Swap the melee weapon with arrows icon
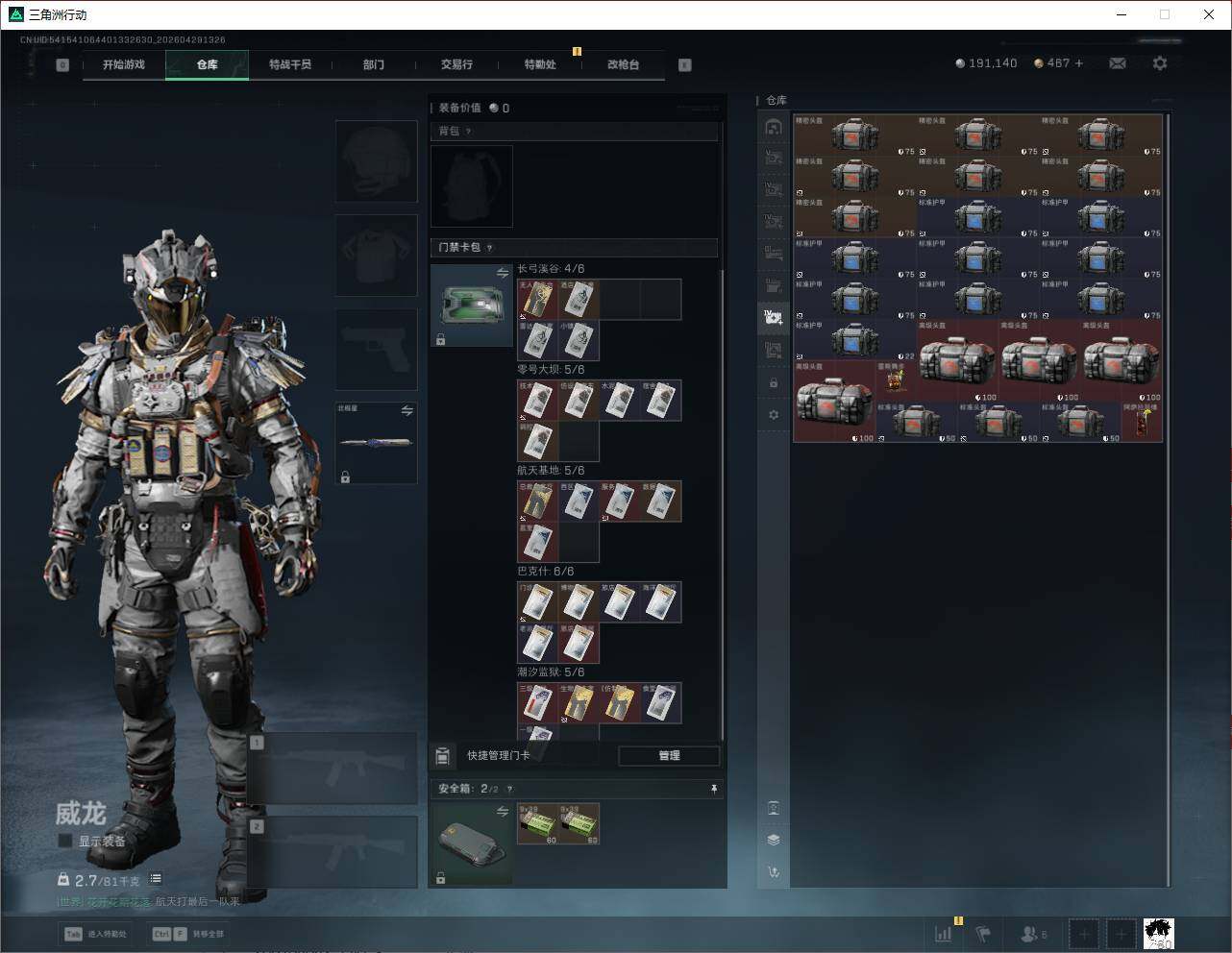This screenshot has height=953, width=1232. pyautogui.click(x=407, y=411)
